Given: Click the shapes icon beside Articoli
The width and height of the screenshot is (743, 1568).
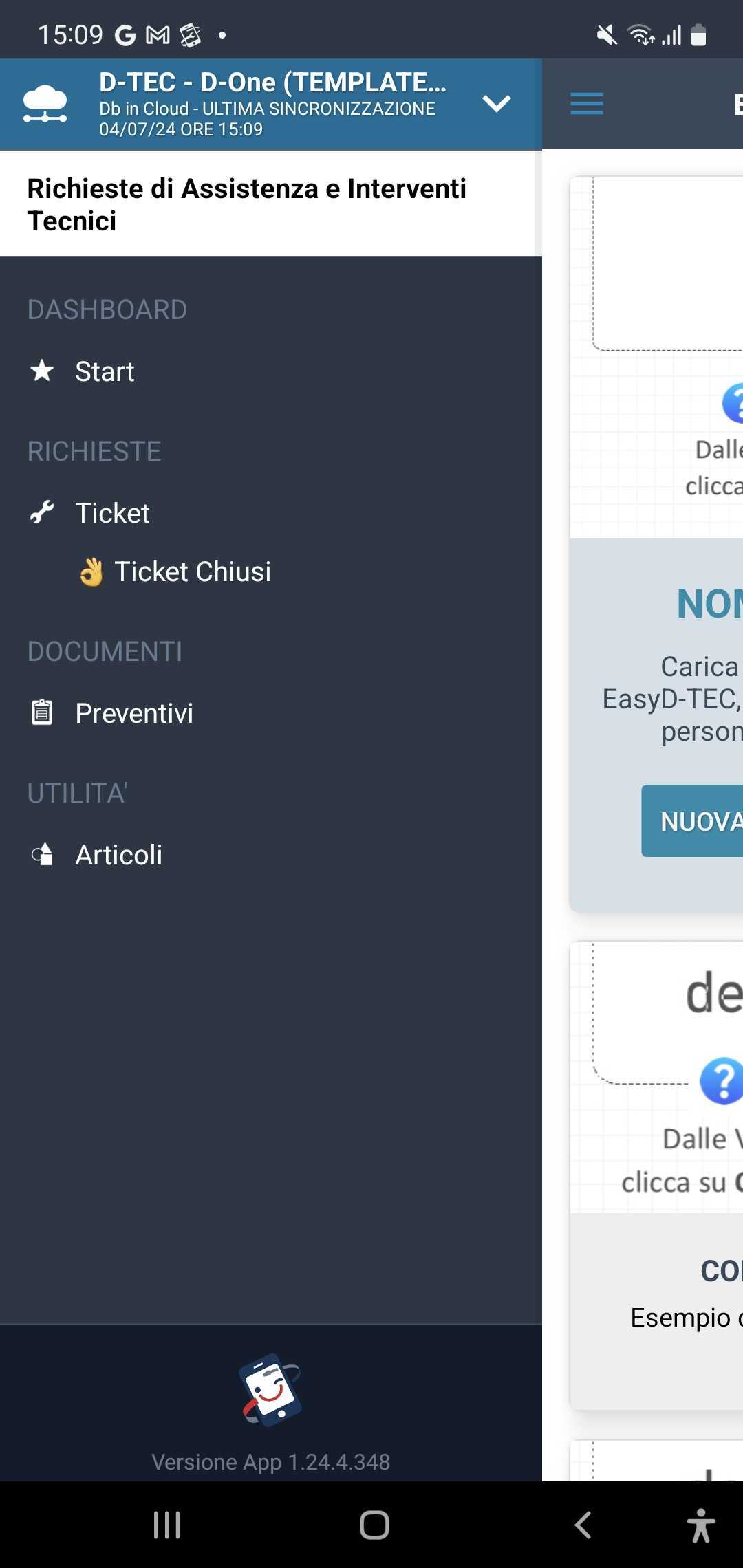Looking at the screenshot, I should tap(42, 854).
